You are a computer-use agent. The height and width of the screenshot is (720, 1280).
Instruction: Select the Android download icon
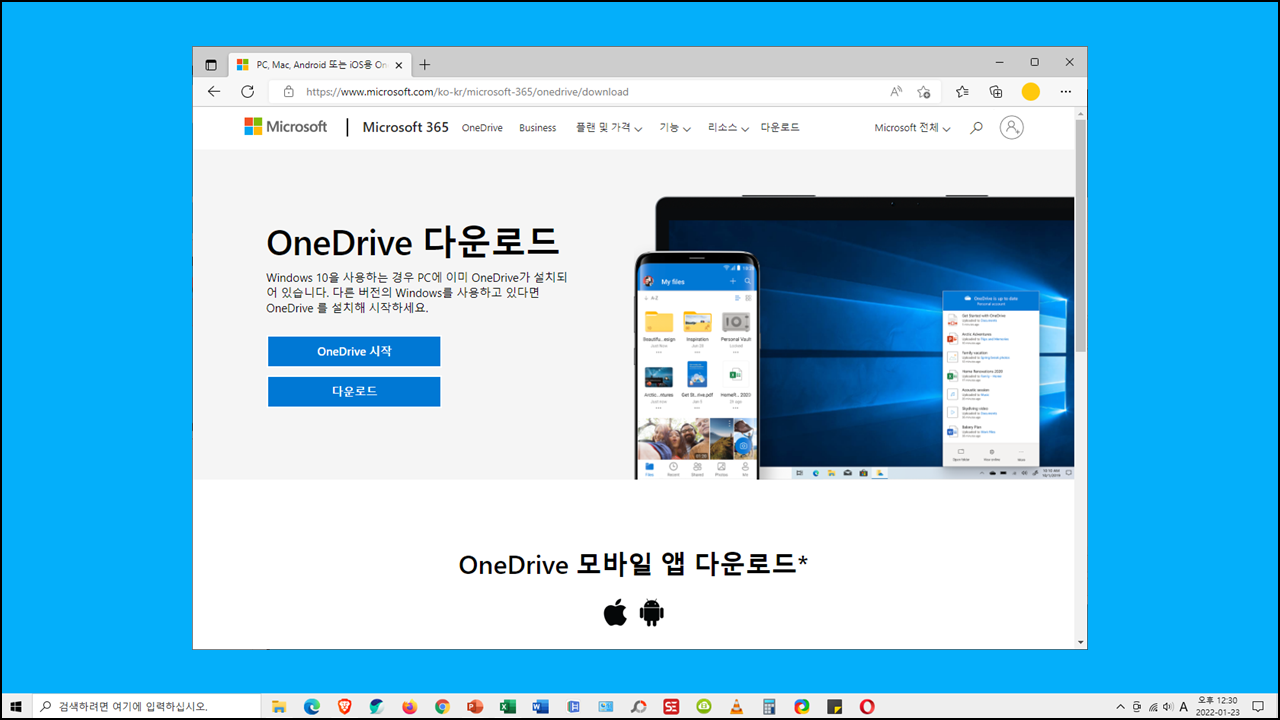click(652, 612)
